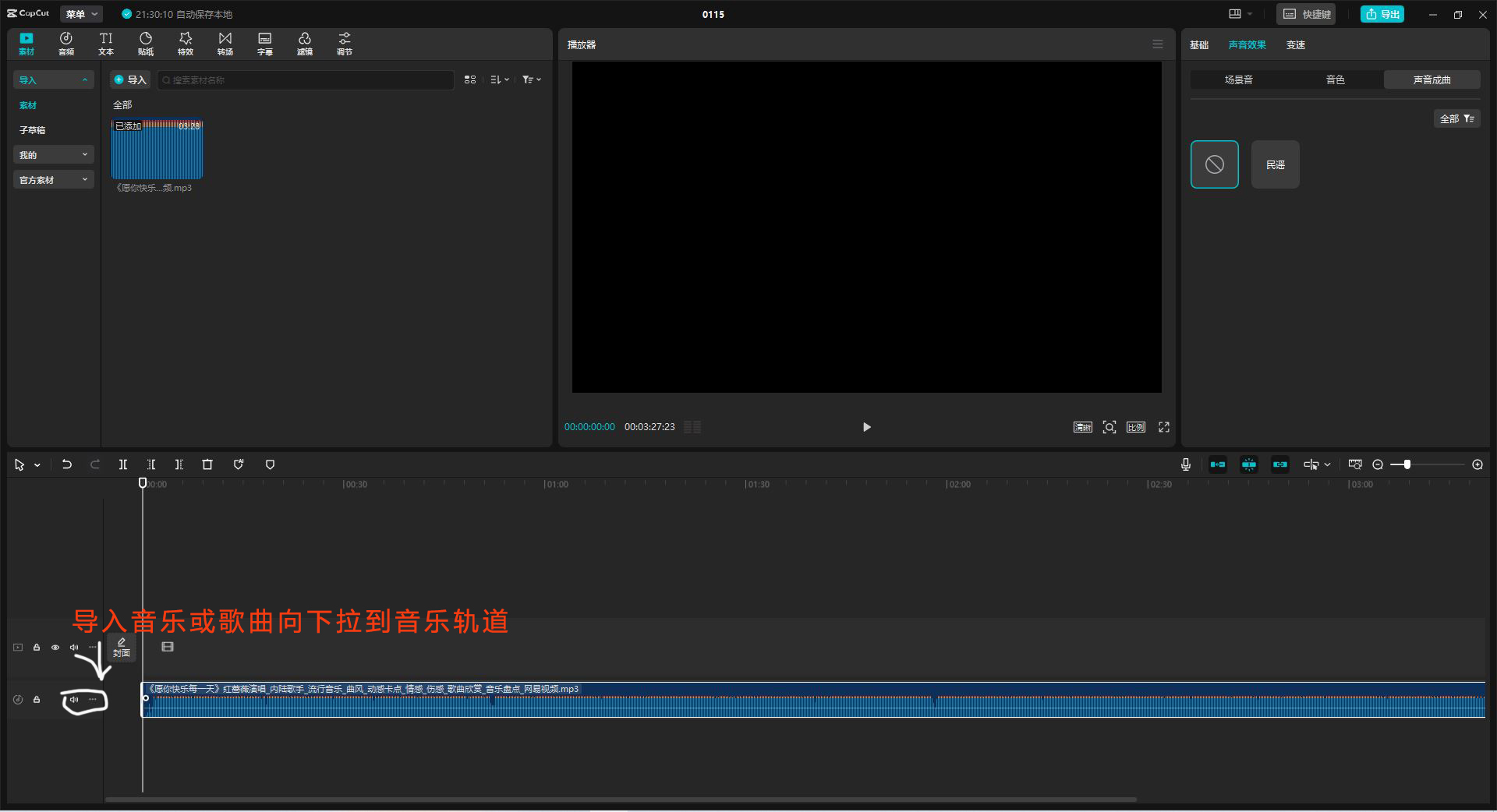Click the 导出 export button
This screenshot has width=1497, height=812.
point(1382,14)
